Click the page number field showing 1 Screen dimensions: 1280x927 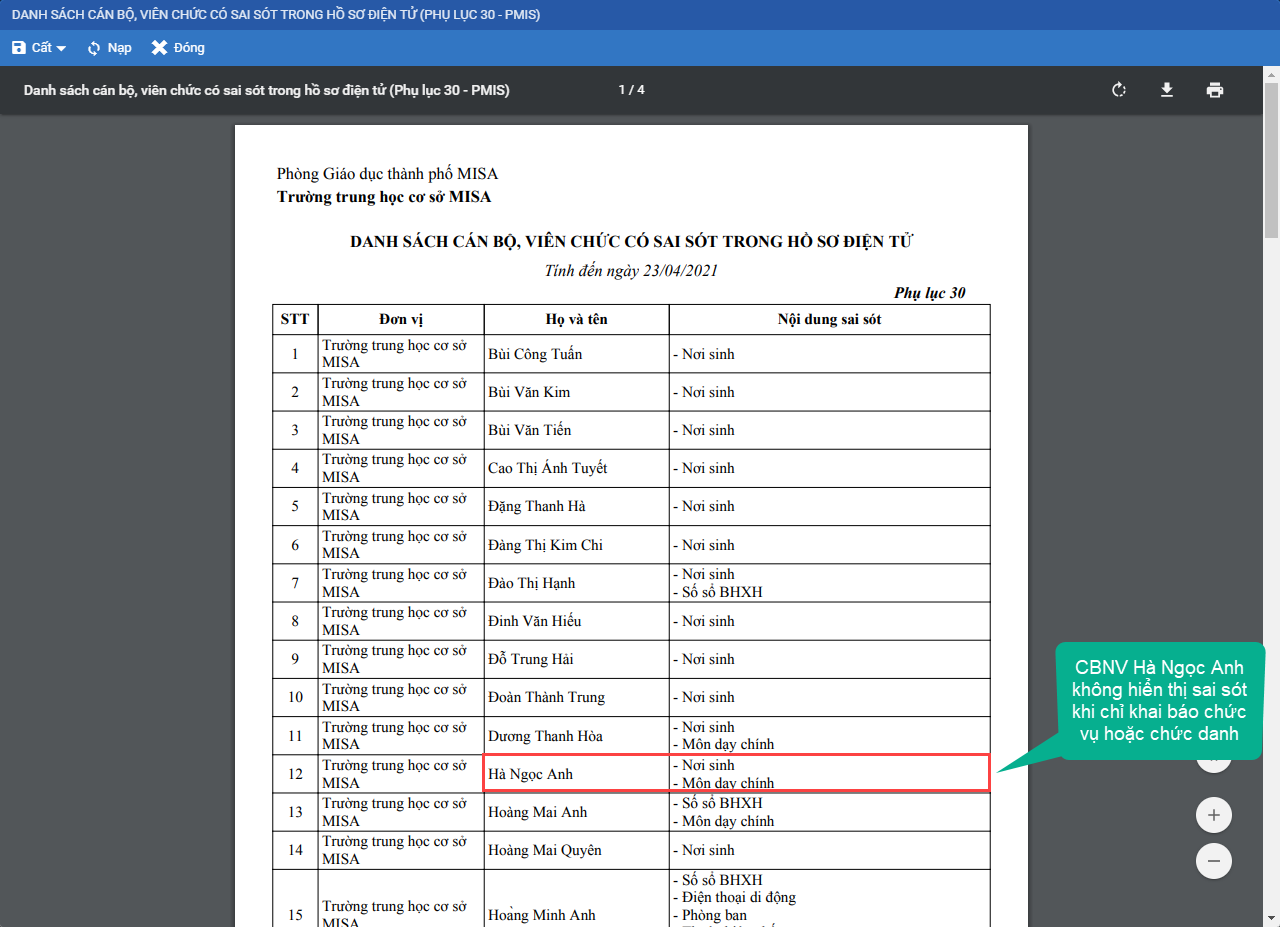point(622,90)
